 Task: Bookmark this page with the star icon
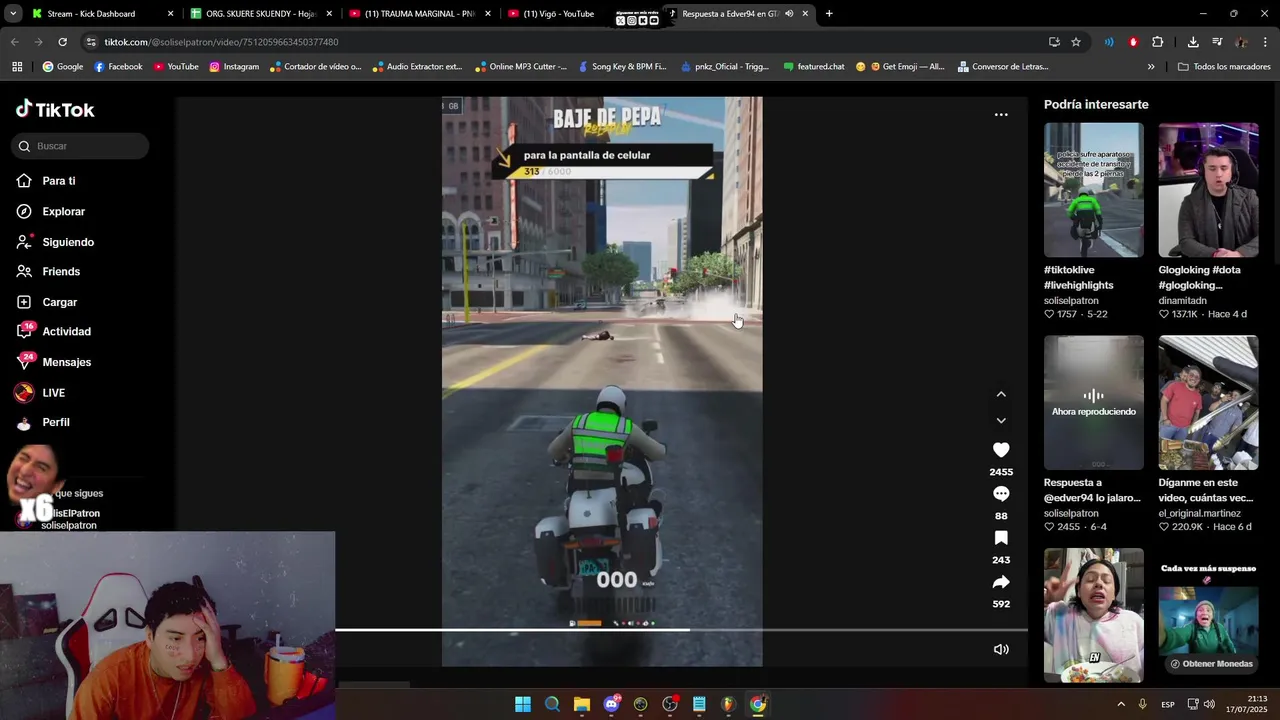click(x=1076, y=42)
